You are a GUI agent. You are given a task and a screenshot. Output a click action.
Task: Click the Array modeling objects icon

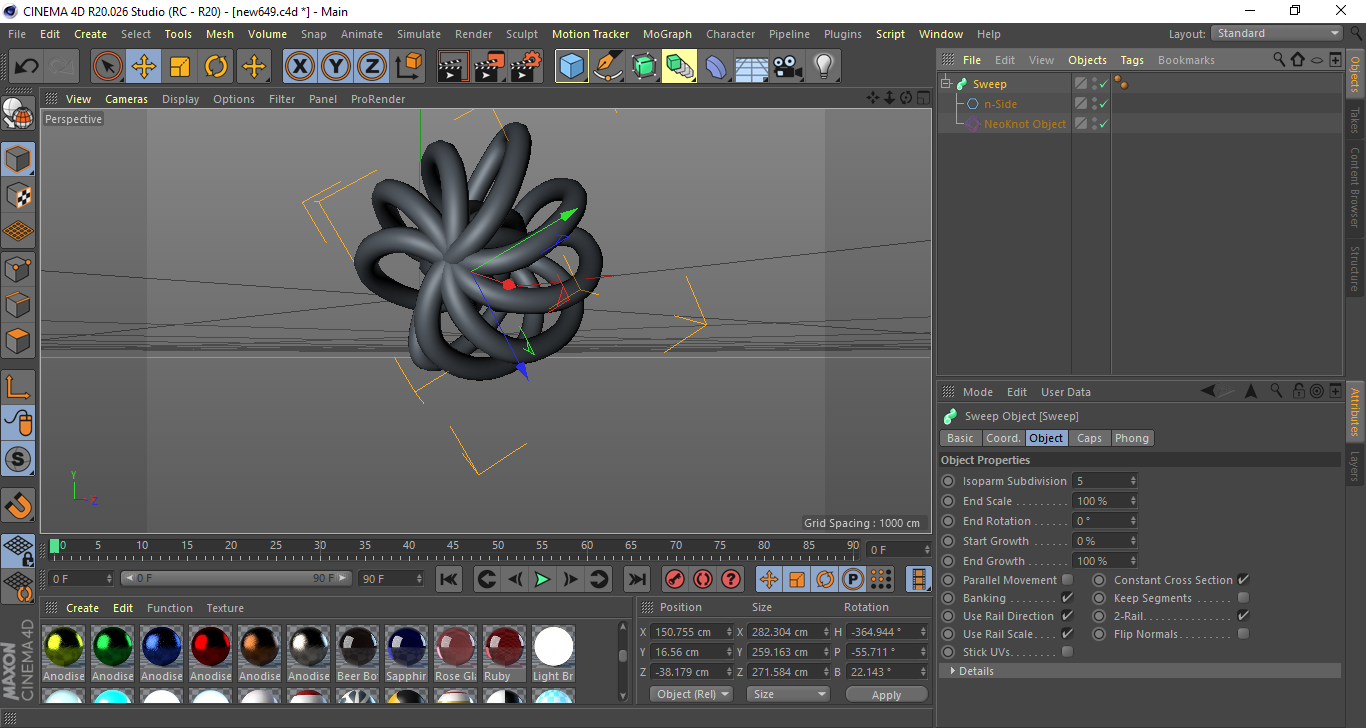click(x=679, y=67)
